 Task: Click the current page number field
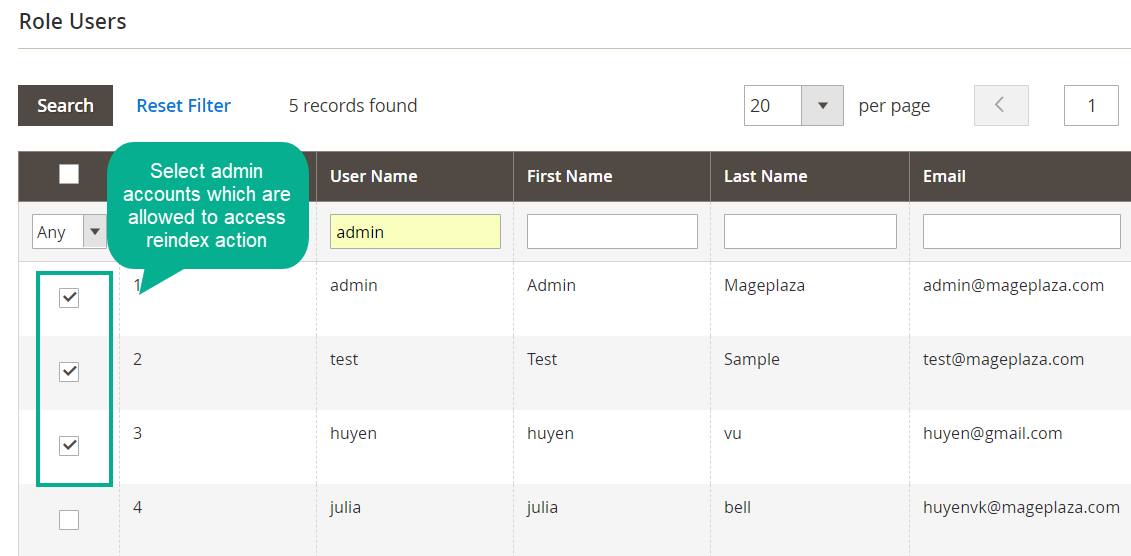click(1091, 106)
